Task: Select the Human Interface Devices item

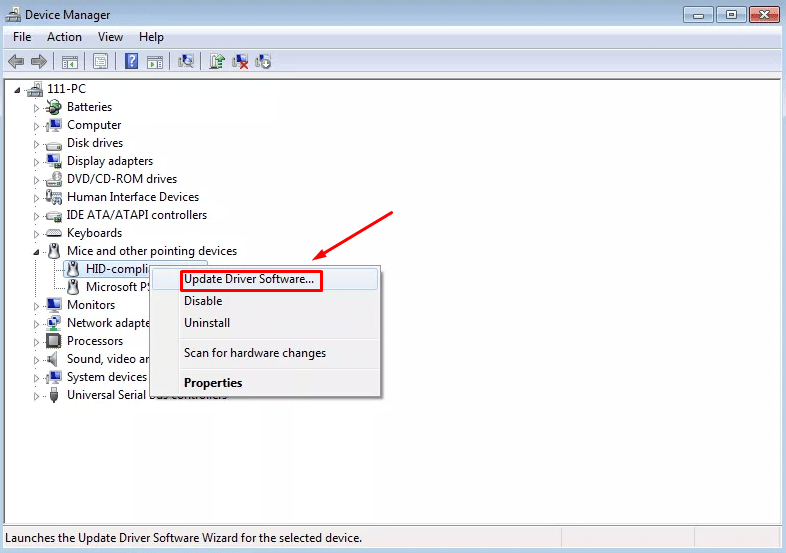Action: [132, 197]
